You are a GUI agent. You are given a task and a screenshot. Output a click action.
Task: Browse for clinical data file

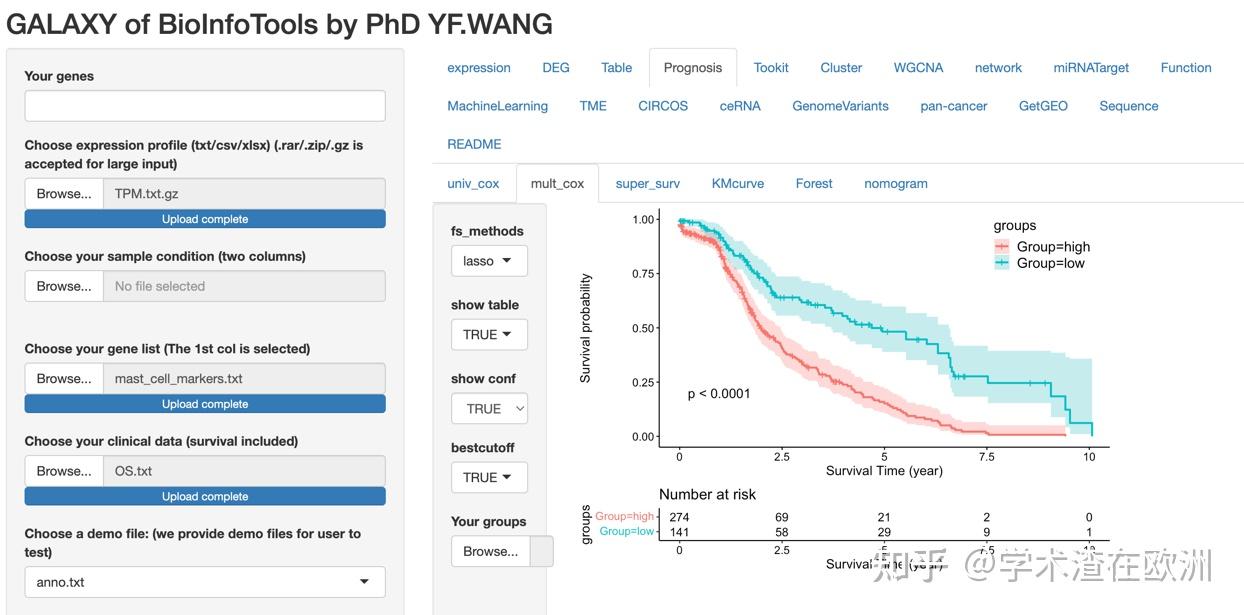(x=64, y=471)
